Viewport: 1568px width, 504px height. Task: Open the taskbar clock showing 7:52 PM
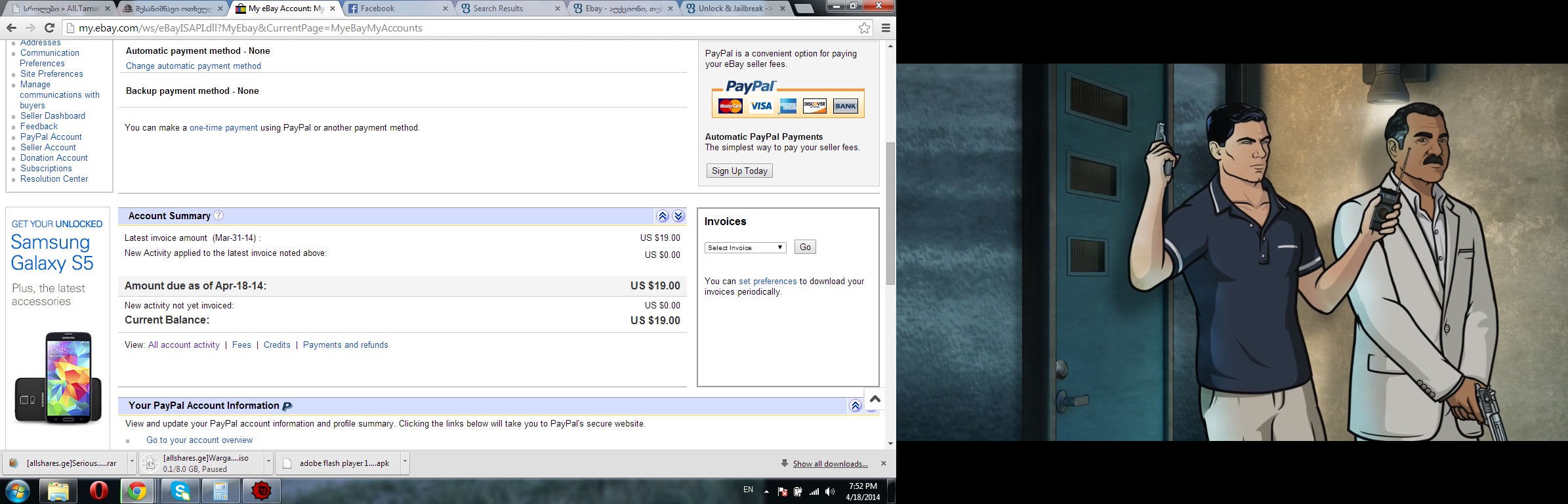point(863,492)
